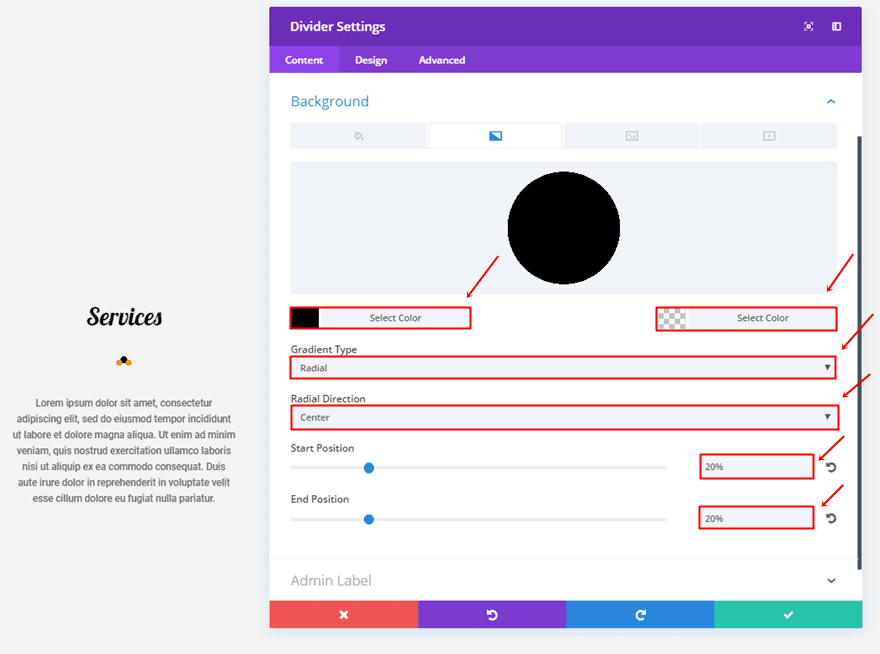This screenshot has width=880, height=654.
Task: Select the background video tab icon
Action: pyautogui.click(x=769, y=136)
